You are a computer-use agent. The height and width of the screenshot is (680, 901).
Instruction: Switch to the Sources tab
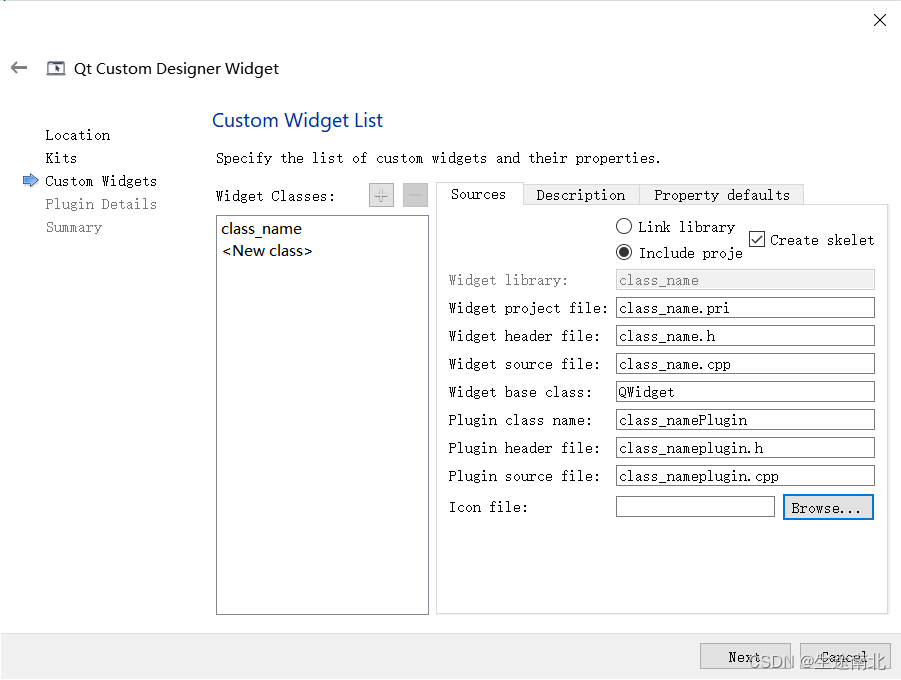click(x=478, y=194)
